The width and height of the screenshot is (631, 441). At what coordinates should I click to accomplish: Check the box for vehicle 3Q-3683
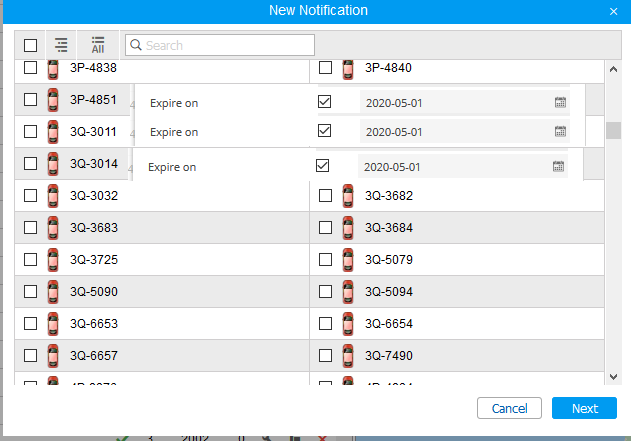(31, 228)
